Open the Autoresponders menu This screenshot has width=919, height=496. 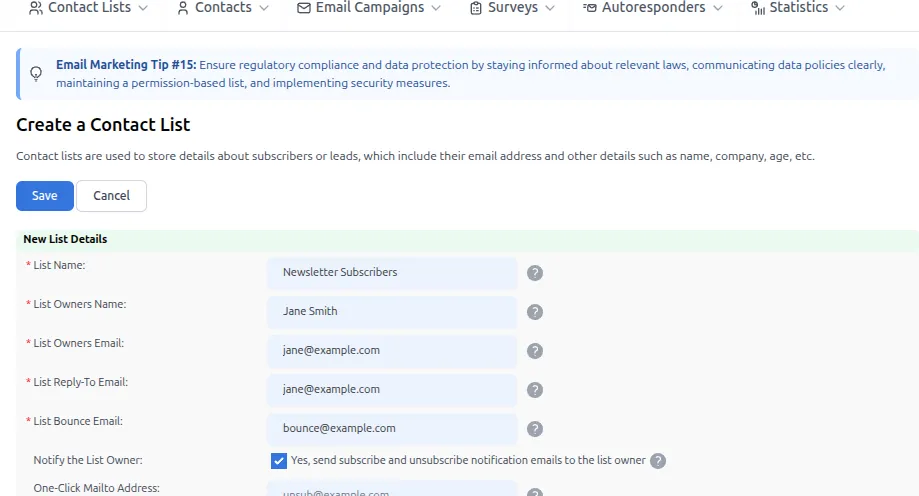(x=653, y=8)
